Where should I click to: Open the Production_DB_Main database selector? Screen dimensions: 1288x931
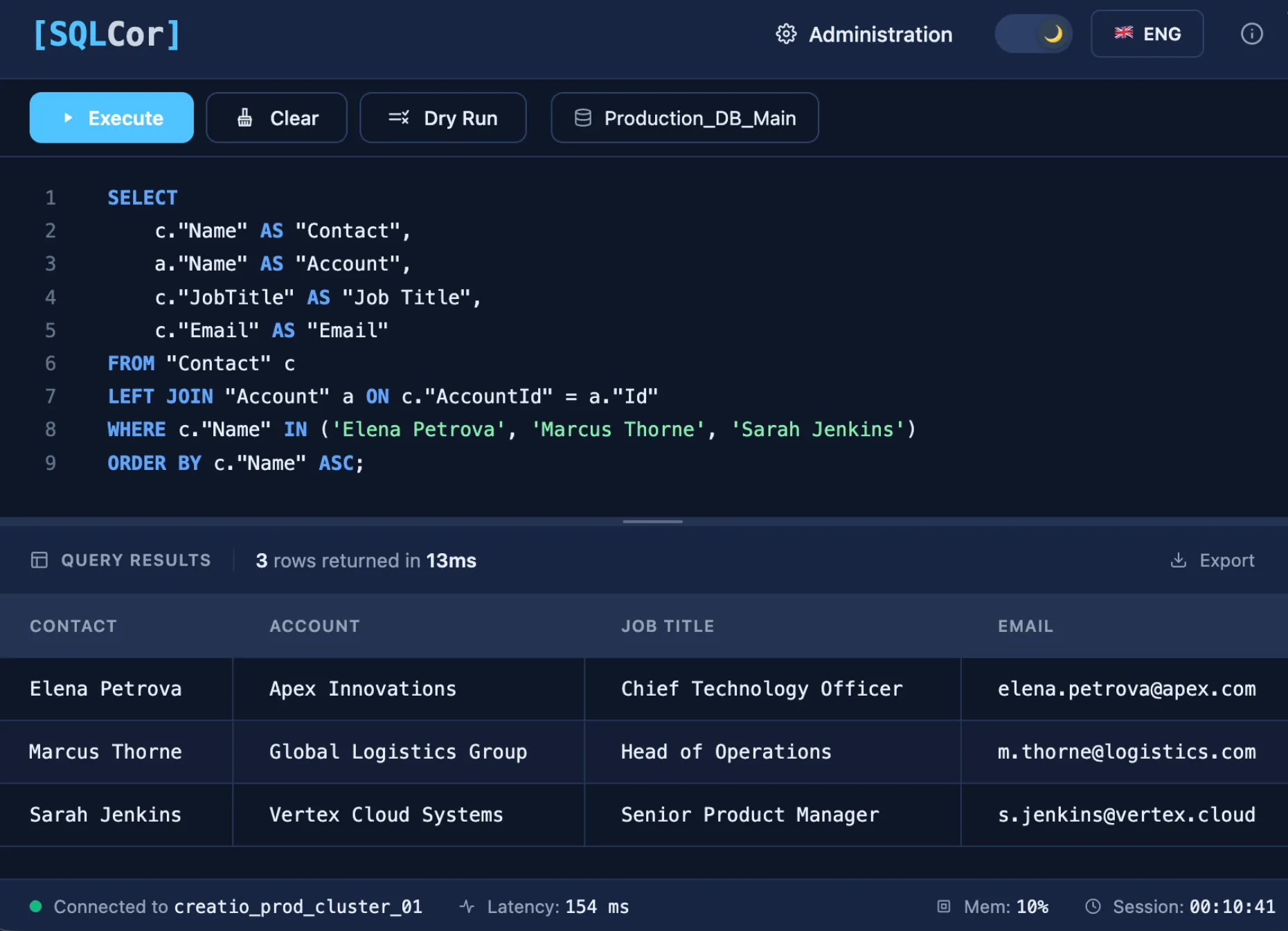click(x=685, y=118)
